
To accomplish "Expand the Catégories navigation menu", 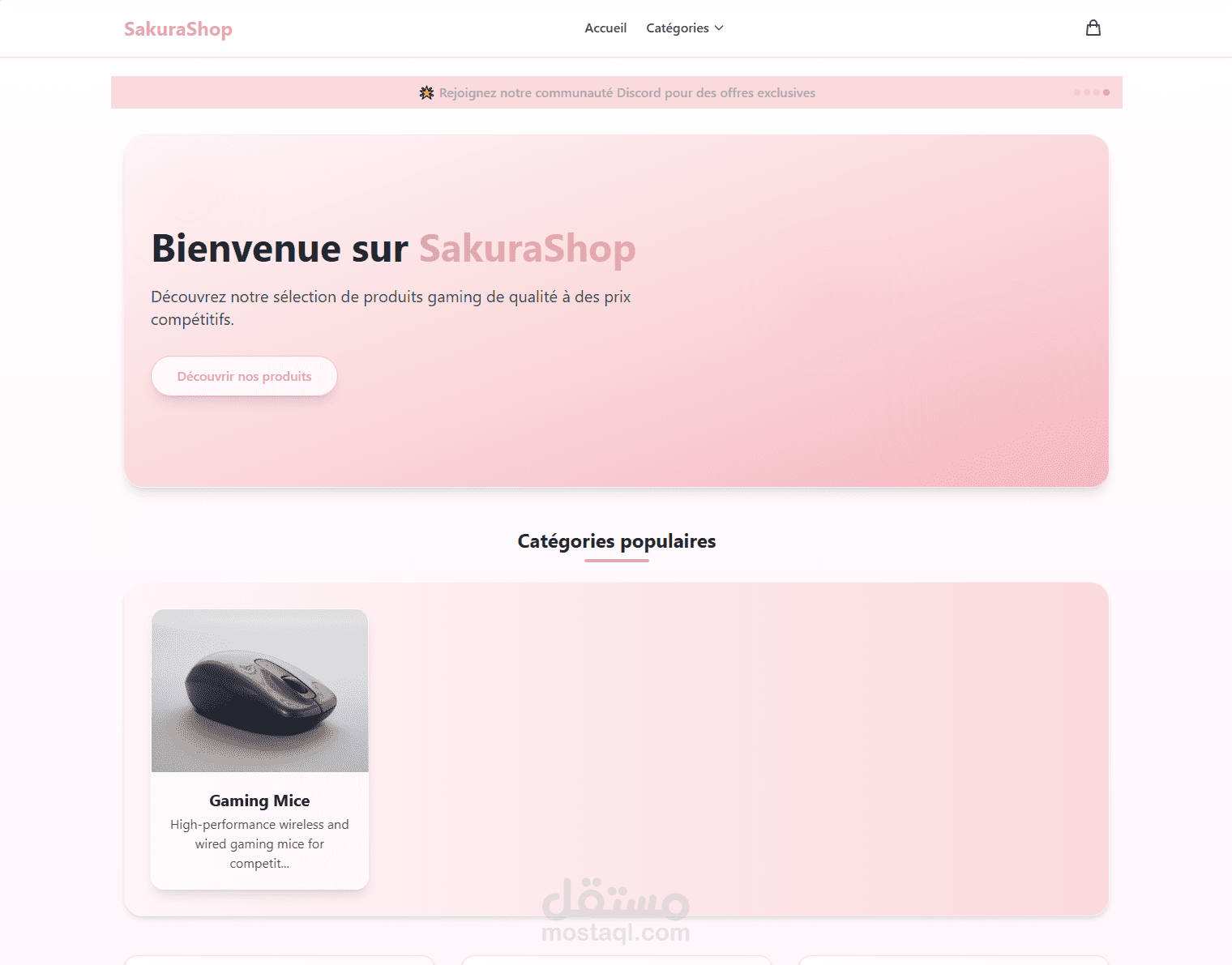I will 685,28.
